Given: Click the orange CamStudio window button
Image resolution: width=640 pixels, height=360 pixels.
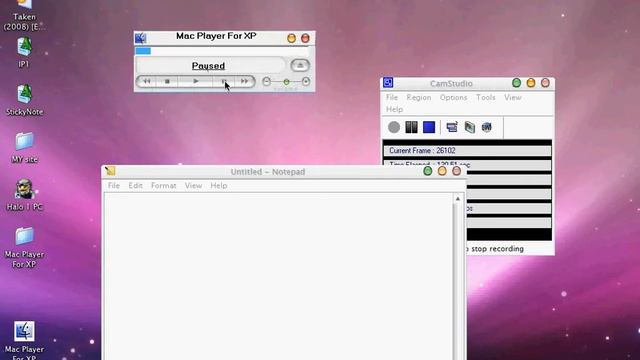Looking at the screenshot, I should (531, 83).
